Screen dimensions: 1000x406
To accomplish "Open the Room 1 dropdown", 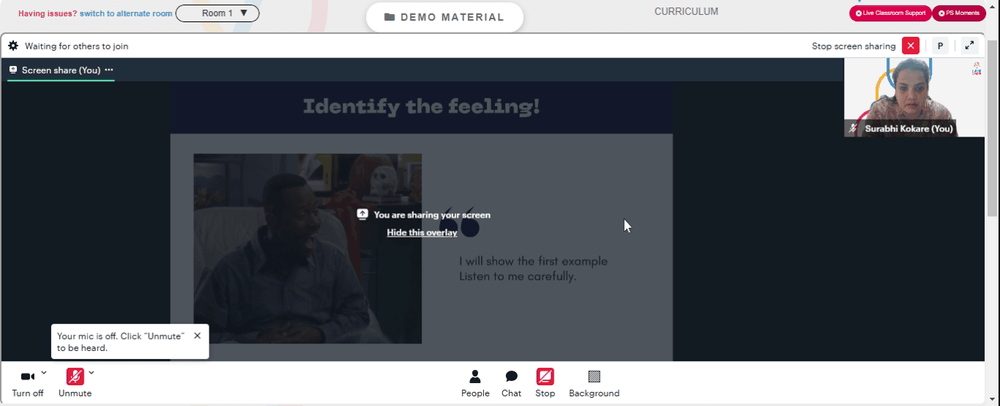I will [x=217, y=13].
